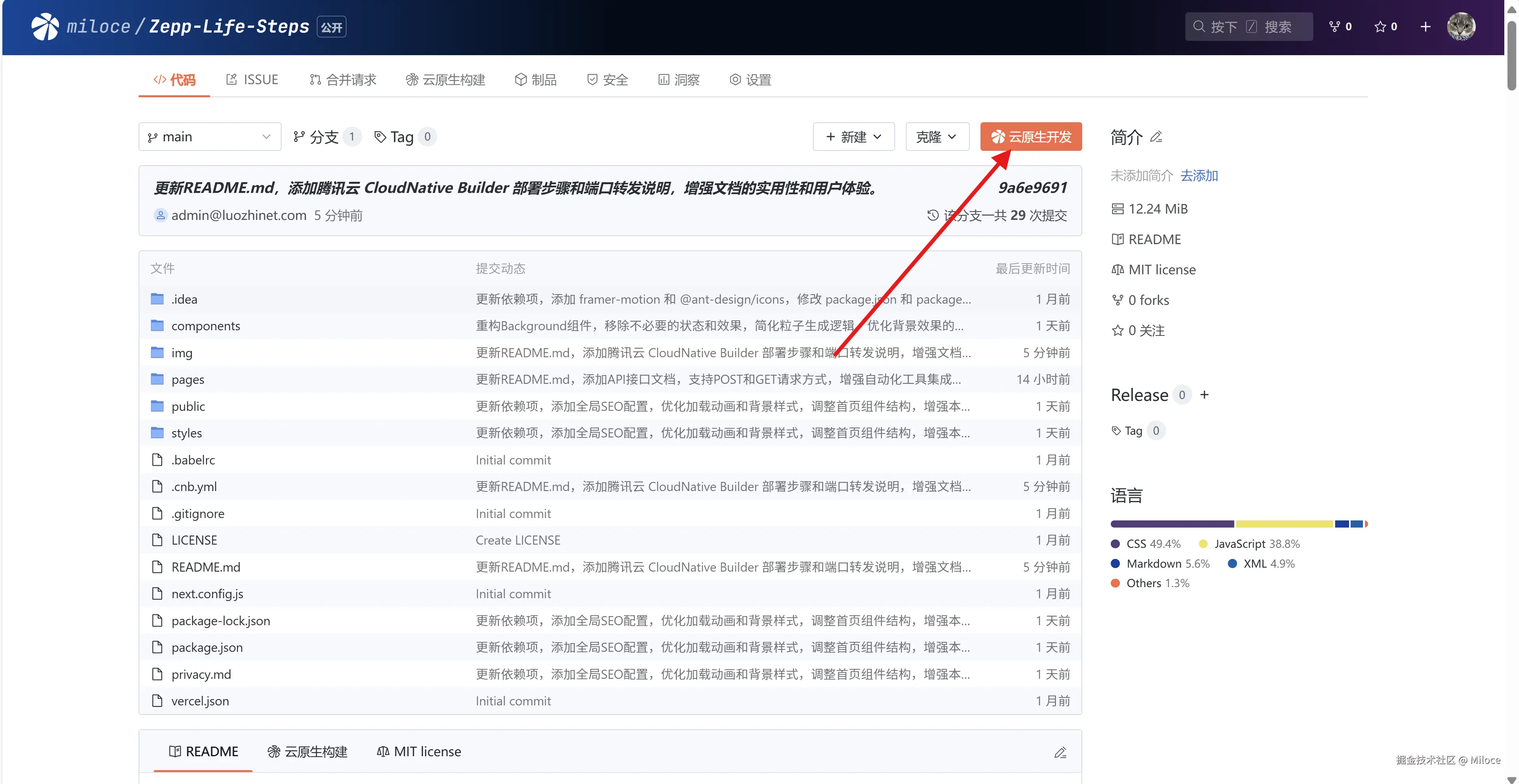Click the fork icon in top header
Screen dimensions: 1519x784
pos(1335,27)
